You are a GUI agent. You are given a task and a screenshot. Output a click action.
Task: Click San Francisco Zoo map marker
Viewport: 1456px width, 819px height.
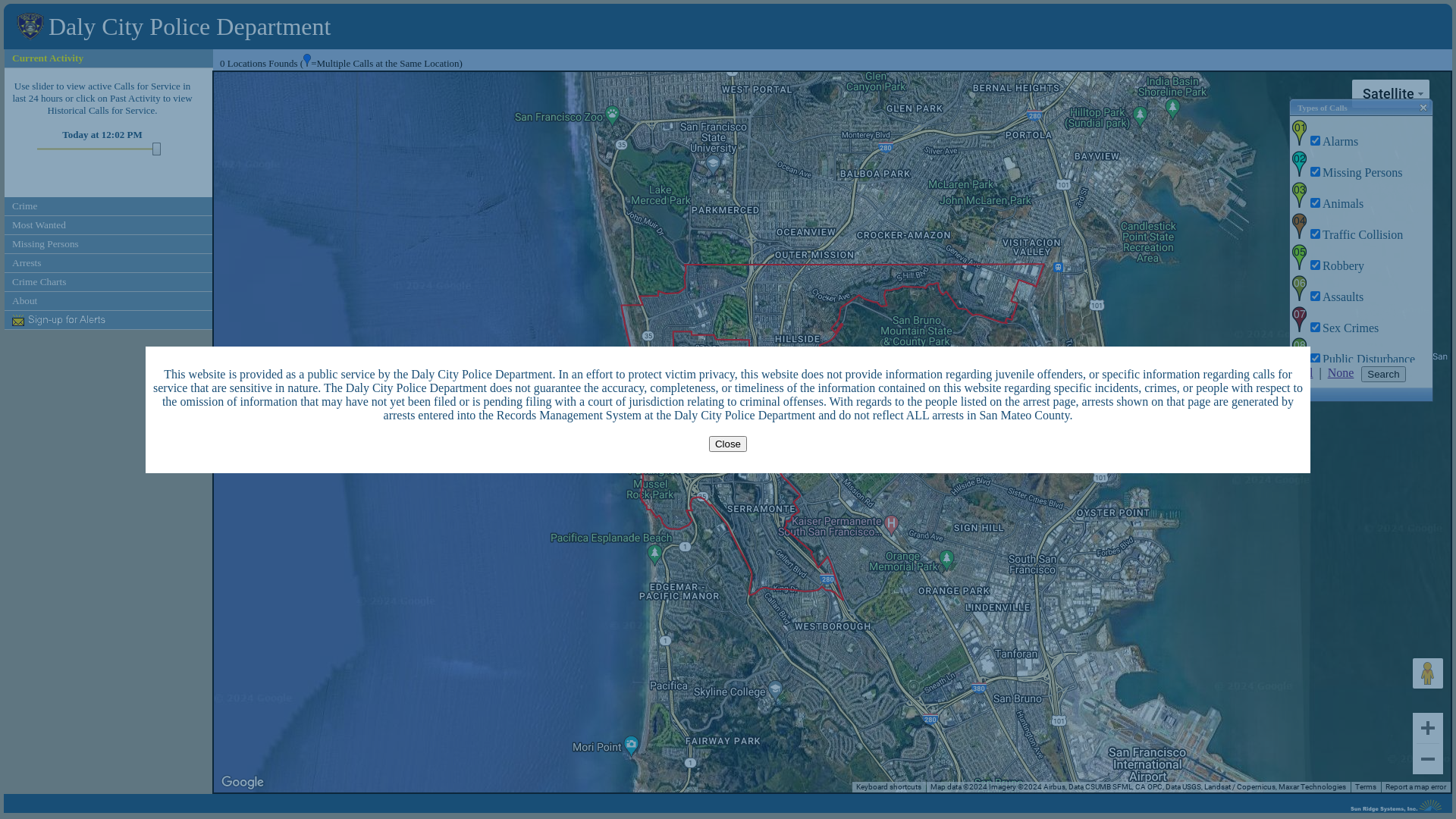[x=612, y=115]
